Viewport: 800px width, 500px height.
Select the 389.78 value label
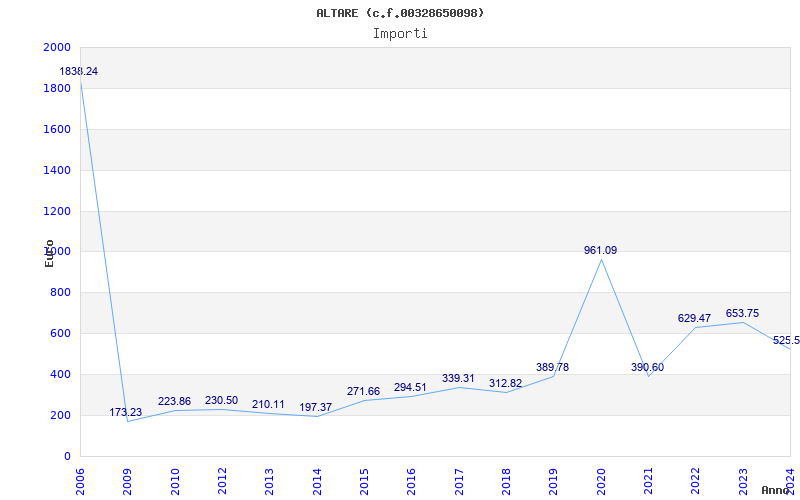click(x=553, y=367)
